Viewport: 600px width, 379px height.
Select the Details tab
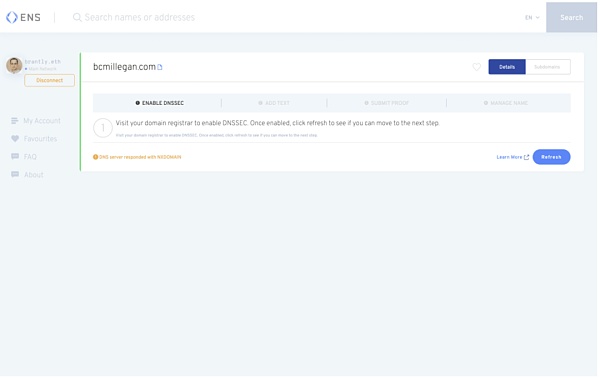[507, 67]
